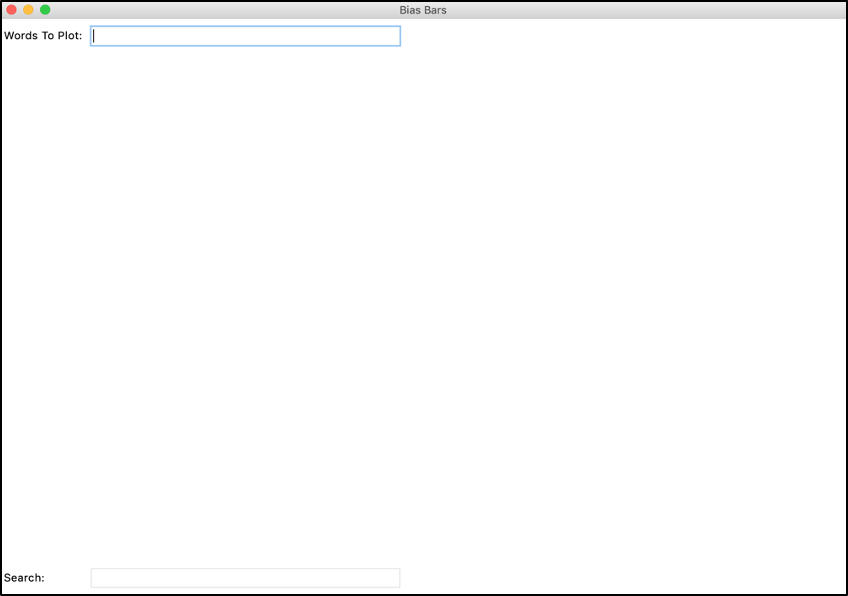The height and width of the screenshot is (596, 848).
Task: Click the "Words To Plot:" label
Action: (x=43, y=37)
